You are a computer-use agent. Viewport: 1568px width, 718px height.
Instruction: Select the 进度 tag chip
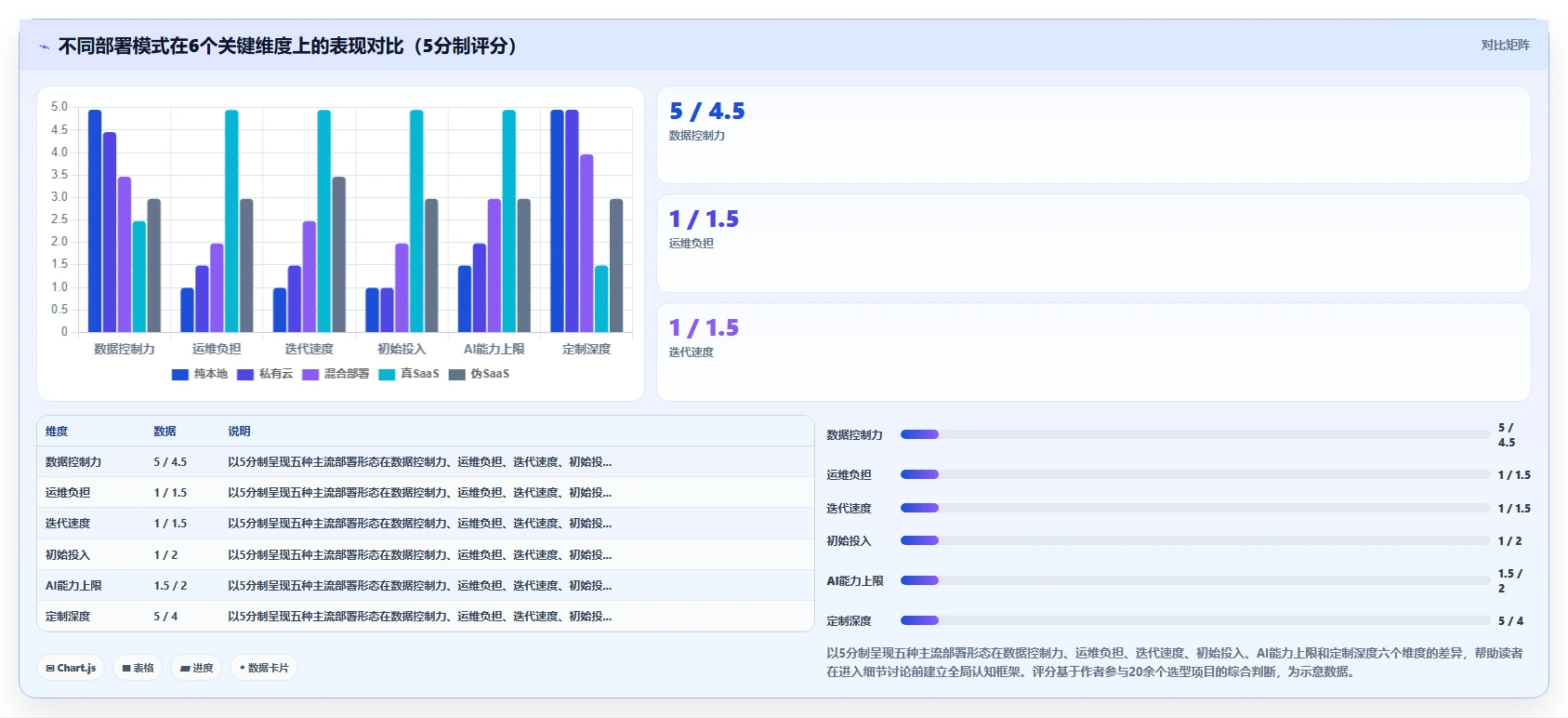pos(196,668)
